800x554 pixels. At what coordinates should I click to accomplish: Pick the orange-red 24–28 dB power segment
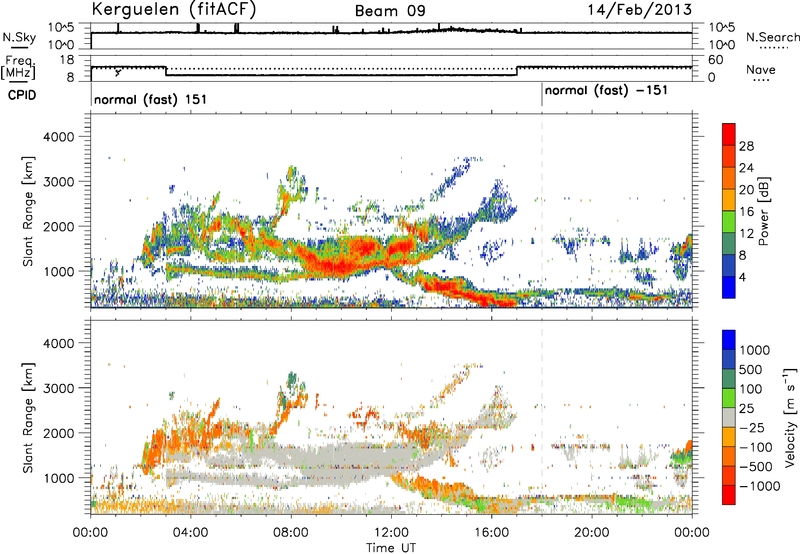click(x=729, y=156)
